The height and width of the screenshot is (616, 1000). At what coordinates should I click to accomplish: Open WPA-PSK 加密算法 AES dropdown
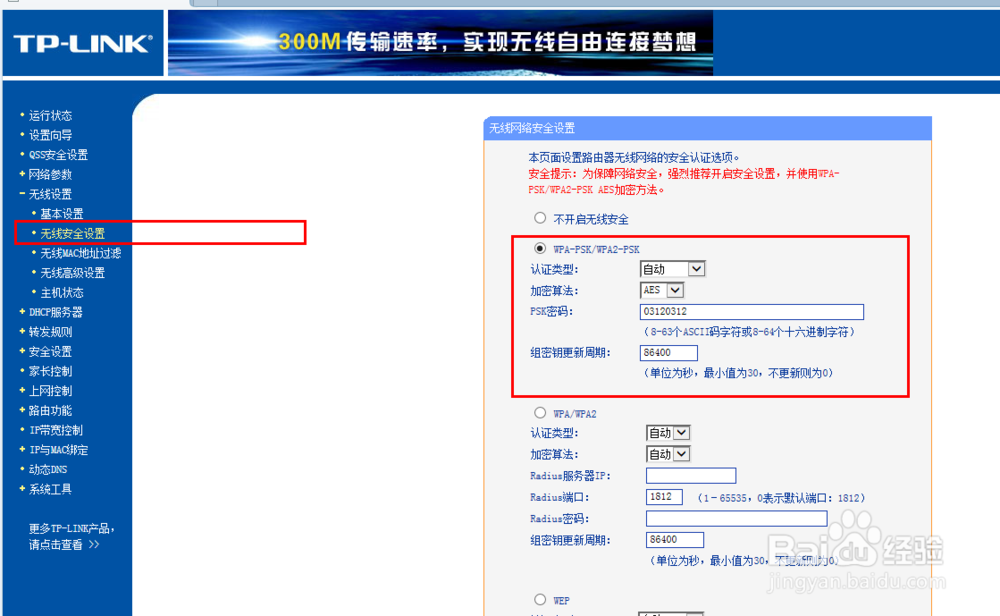pos(662,290)
